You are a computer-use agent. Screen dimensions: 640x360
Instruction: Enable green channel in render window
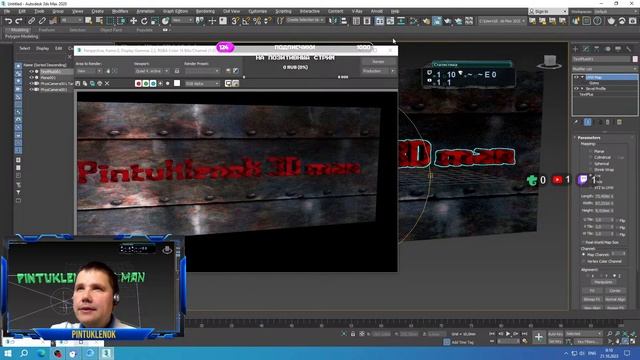[146, 83]
